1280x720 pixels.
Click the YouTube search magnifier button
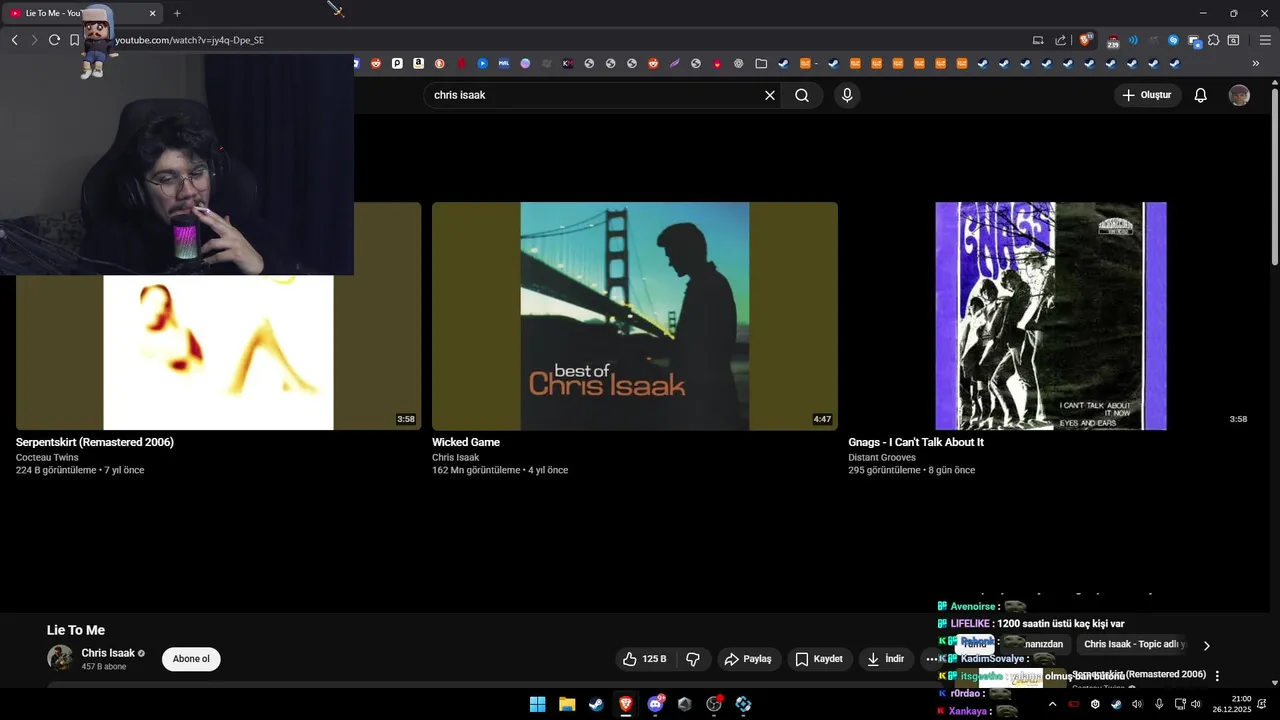802,95
